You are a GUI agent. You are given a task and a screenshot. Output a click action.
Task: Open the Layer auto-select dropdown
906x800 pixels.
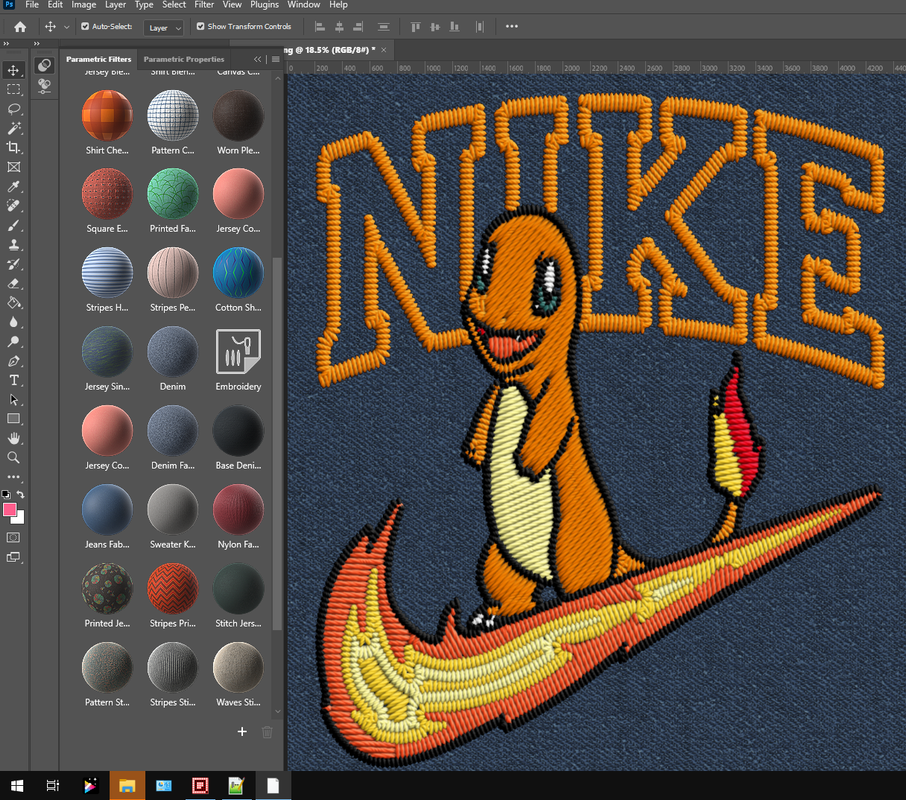pyautogui.click(x=164, y=28)
